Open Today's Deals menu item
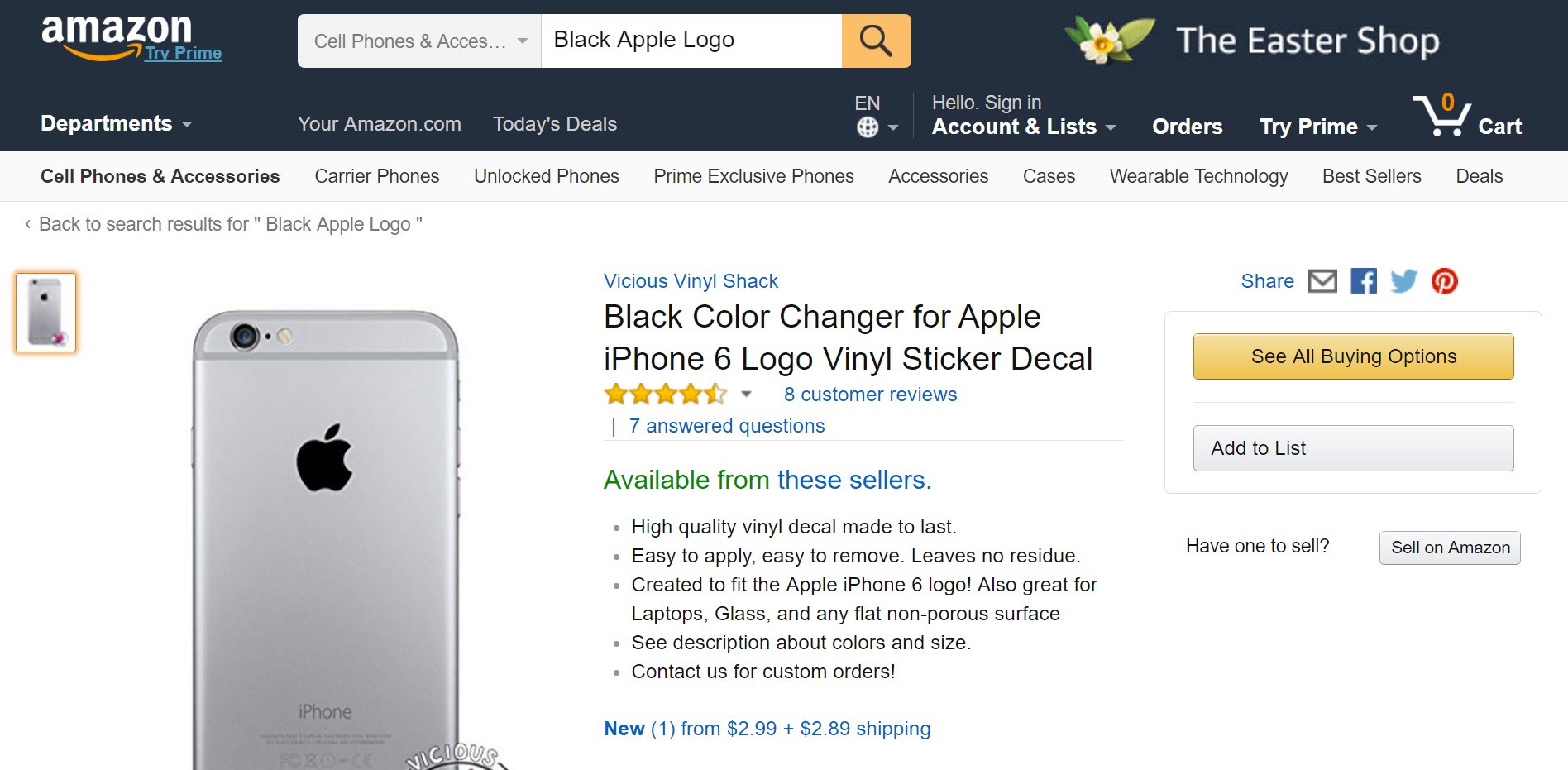 (x=554, y=124)
